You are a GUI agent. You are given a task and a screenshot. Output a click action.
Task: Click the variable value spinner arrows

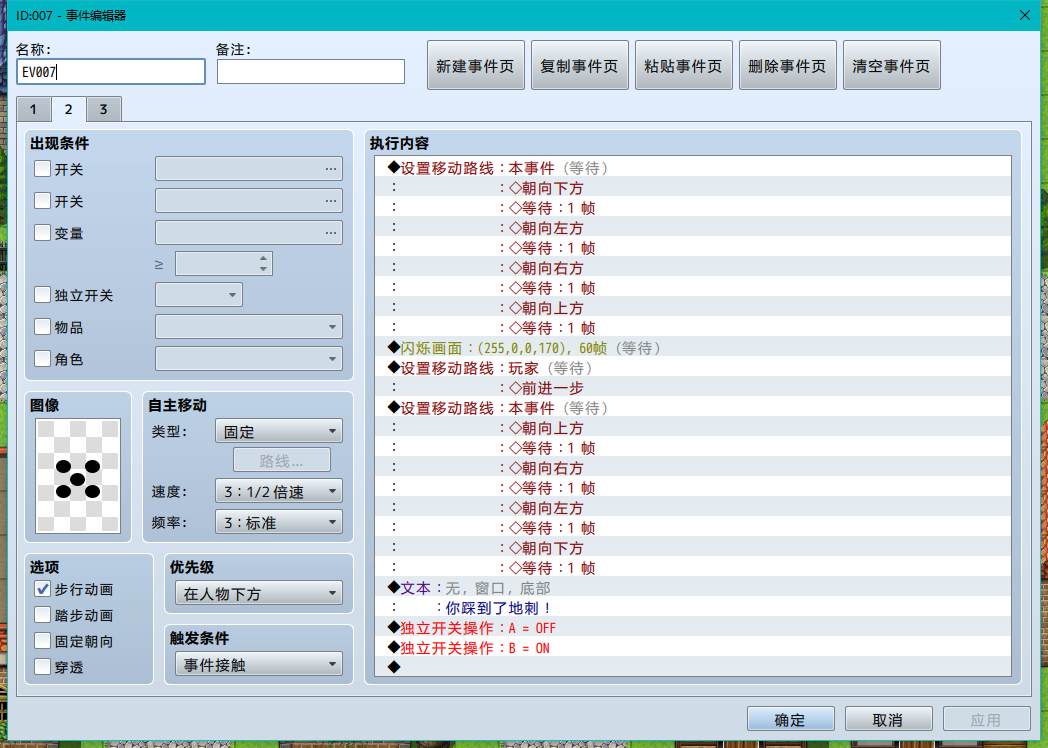point(263,263)
